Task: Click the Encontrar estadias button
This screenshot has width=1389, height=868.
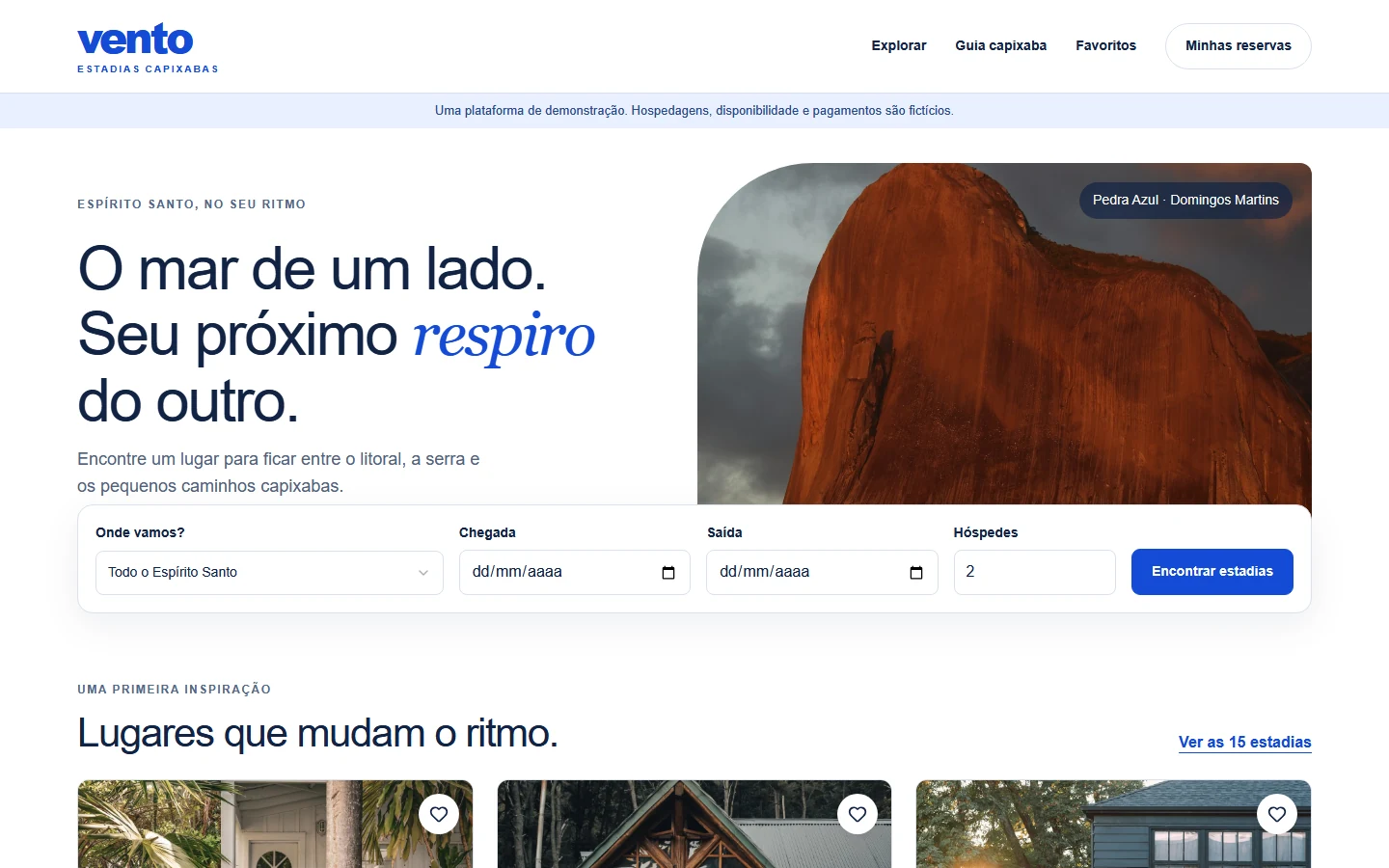Action: [x=1212, y=572]
